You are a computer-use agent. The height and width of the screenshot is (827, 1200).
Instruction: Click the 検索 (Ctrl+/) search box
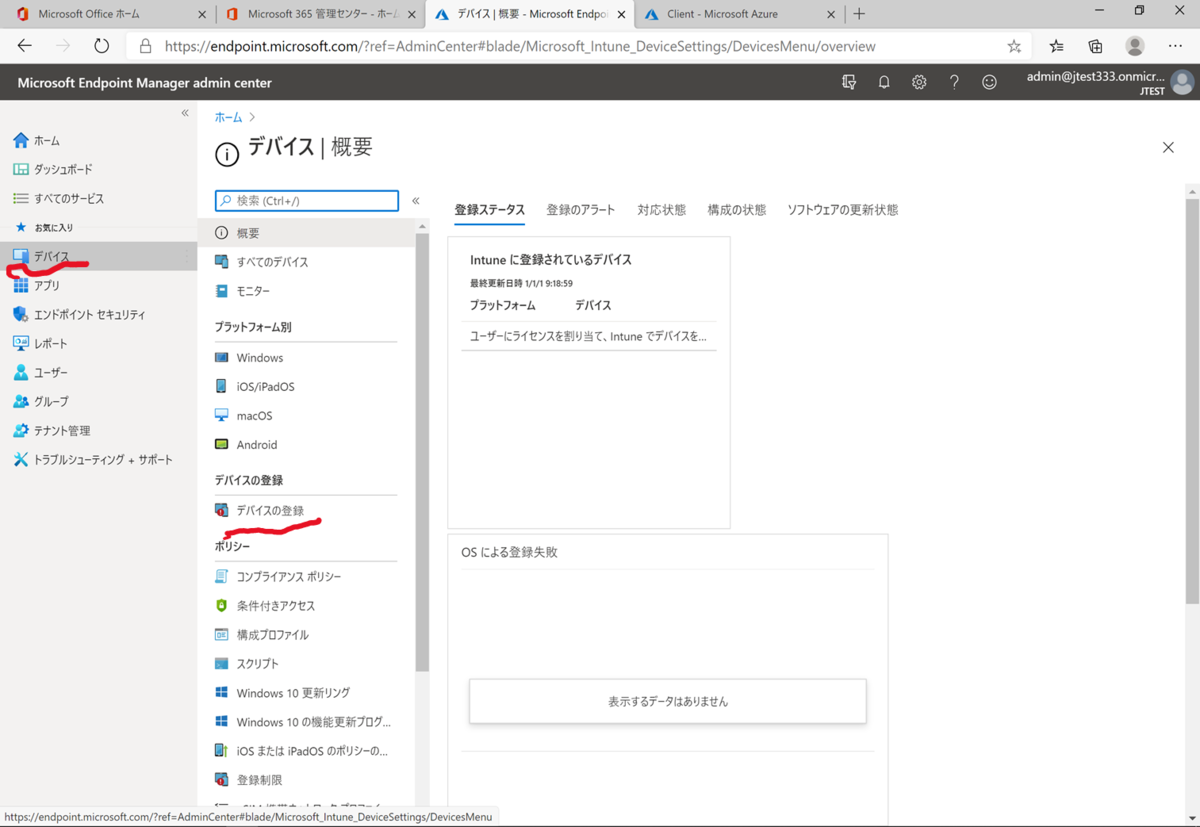point(307,201)
